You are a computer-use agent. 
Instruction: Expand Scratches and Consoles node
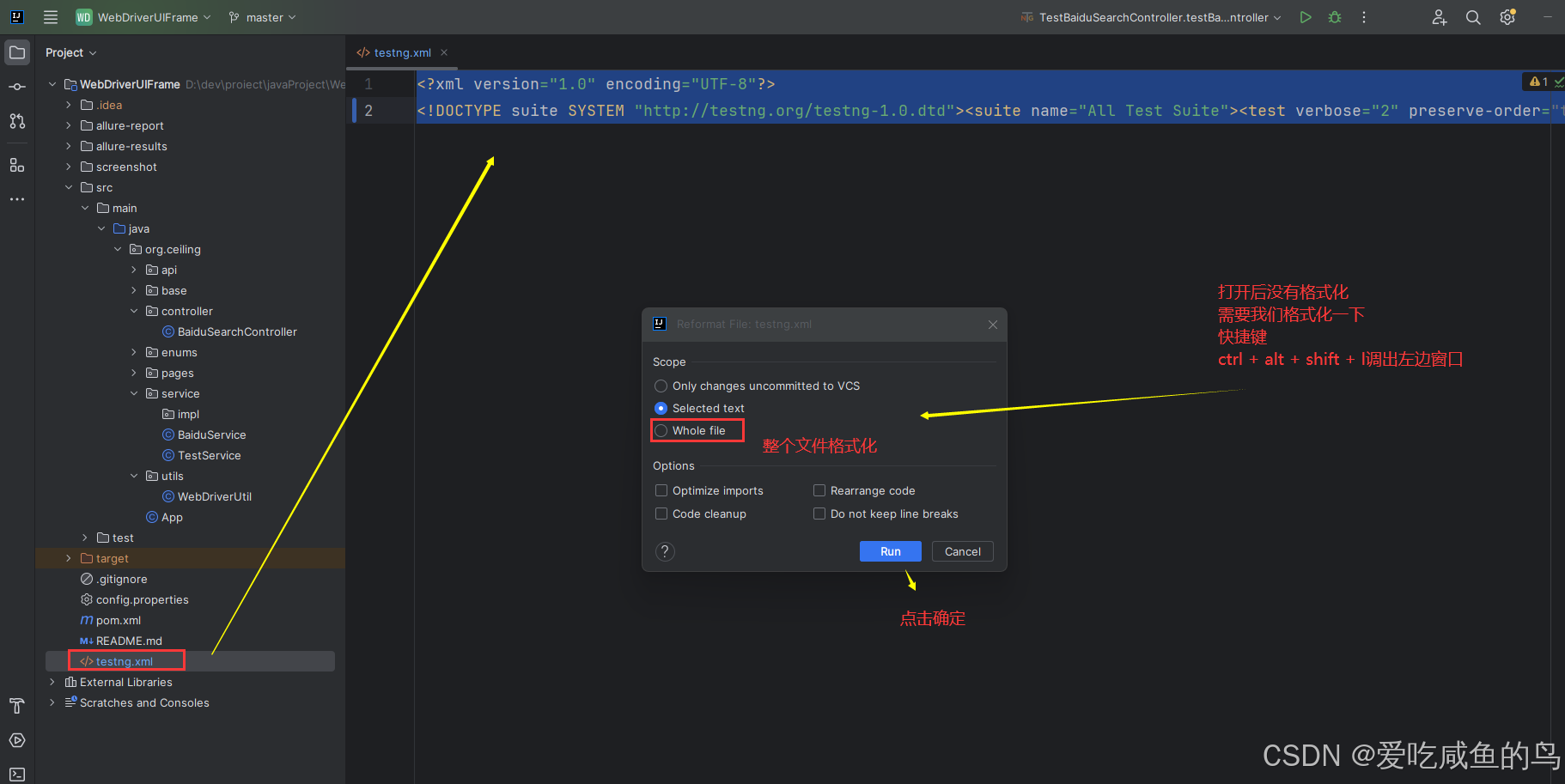52,702
